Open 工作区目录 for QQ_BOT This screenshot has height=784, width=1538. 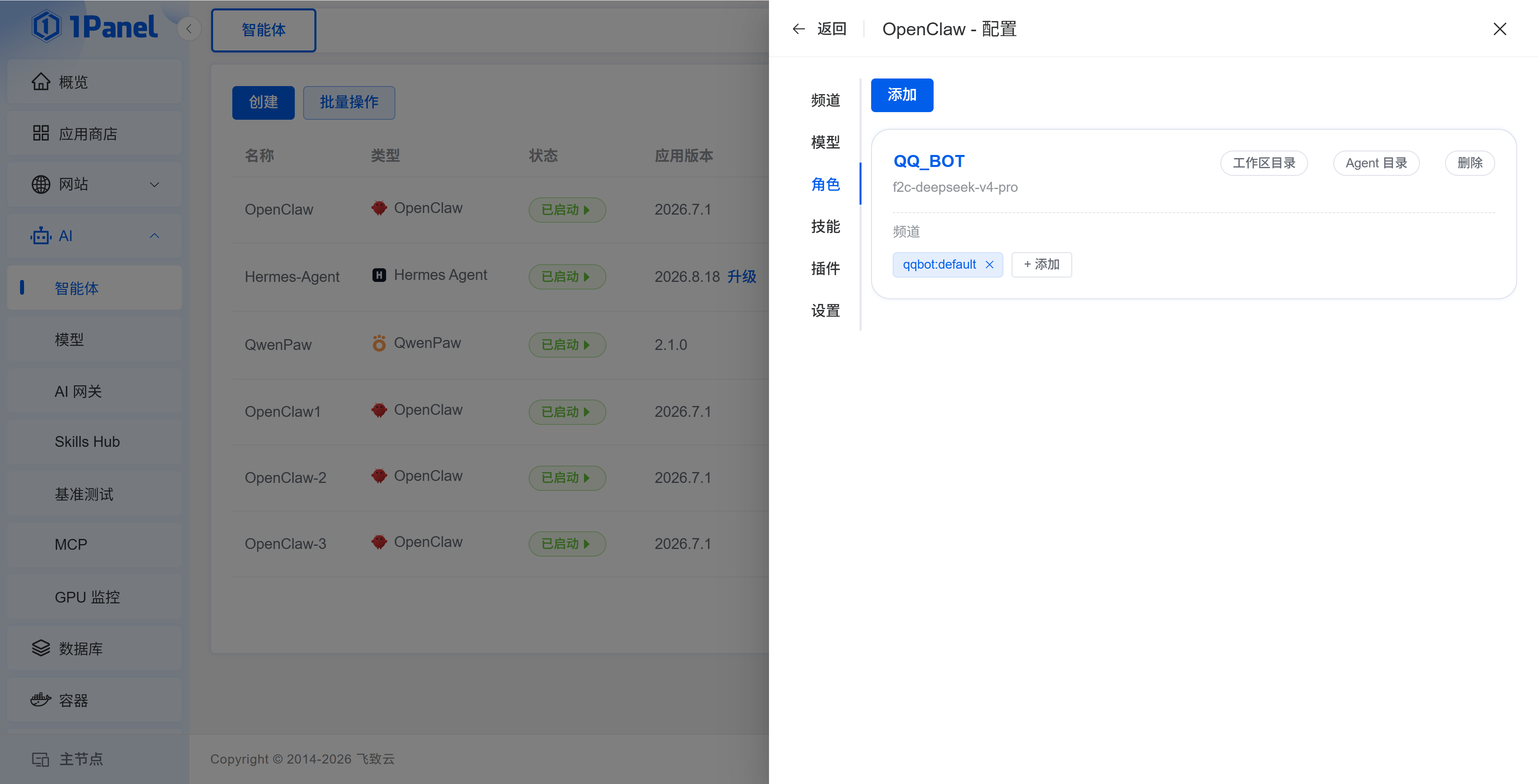pos(1264,163)
